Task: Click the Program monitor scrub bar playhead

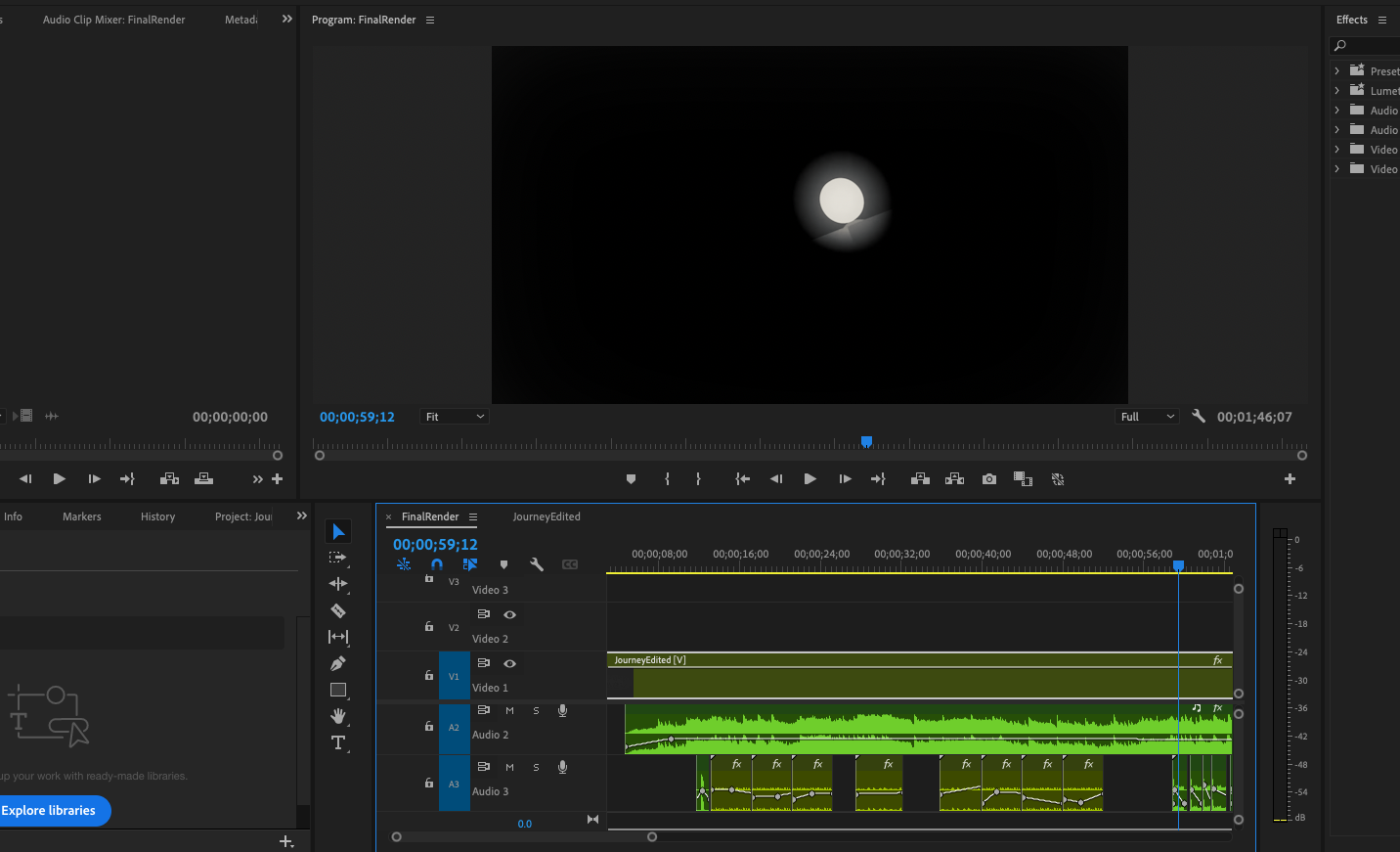Action: (866, 442)
